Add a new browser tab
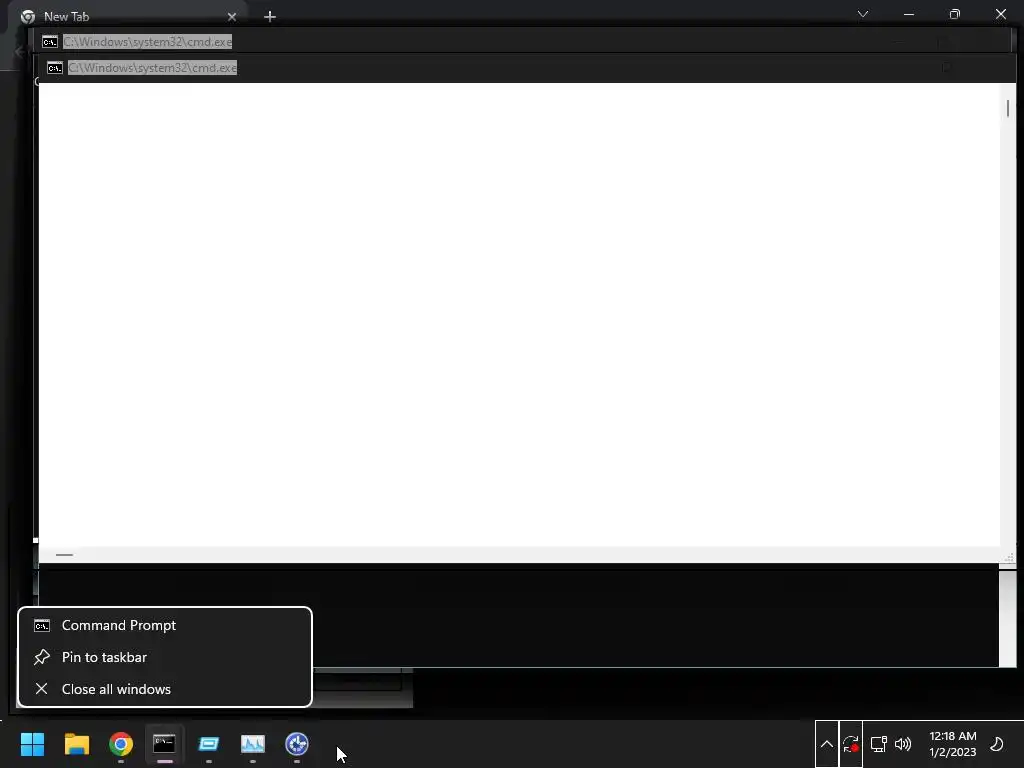Image resolution: width=1024 pixels, height=768 pixels. pos(270,17)
